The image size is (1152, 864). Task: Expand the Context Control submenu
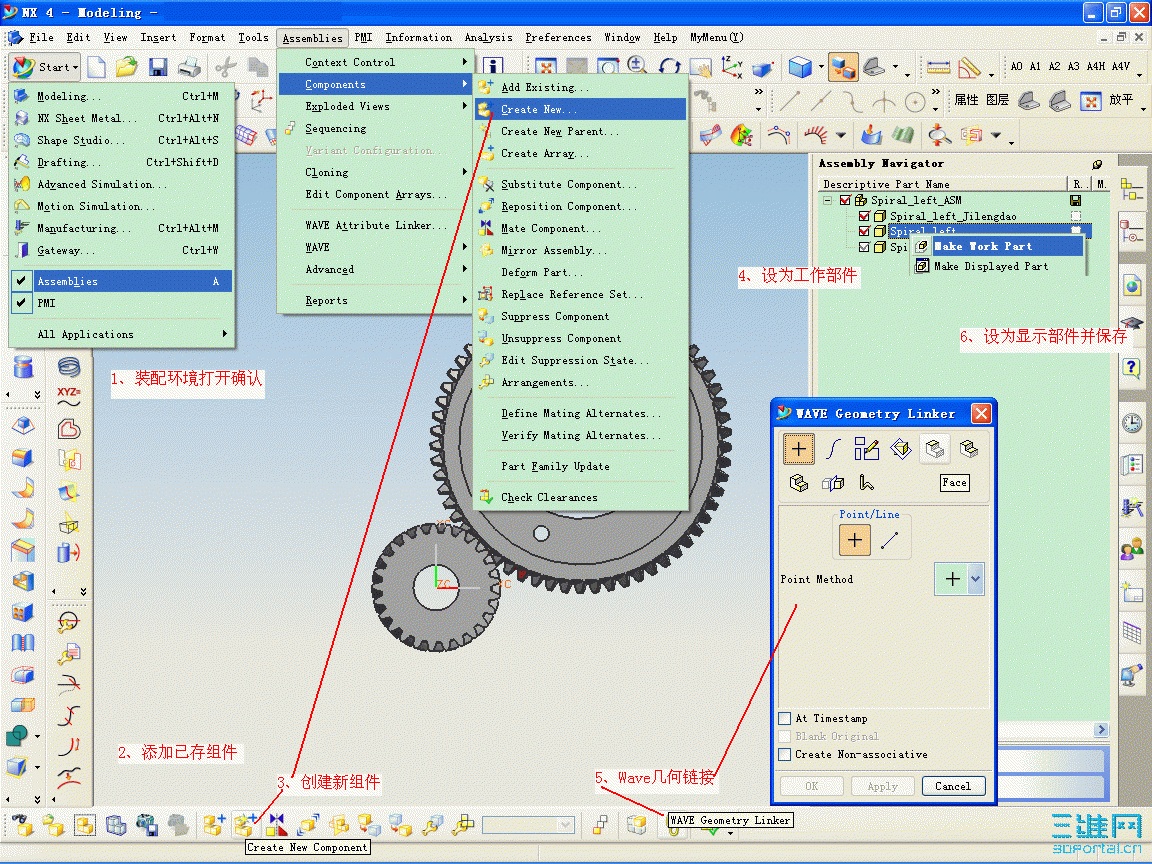[375, 62]
